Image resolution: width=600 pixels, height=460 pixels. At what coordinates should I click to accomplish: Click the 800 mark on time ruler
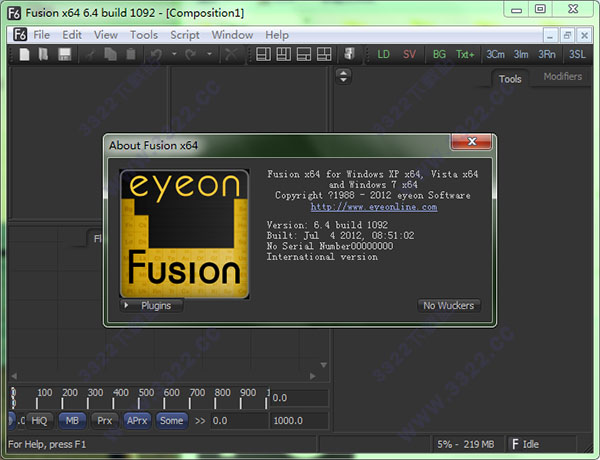point(222,393)
